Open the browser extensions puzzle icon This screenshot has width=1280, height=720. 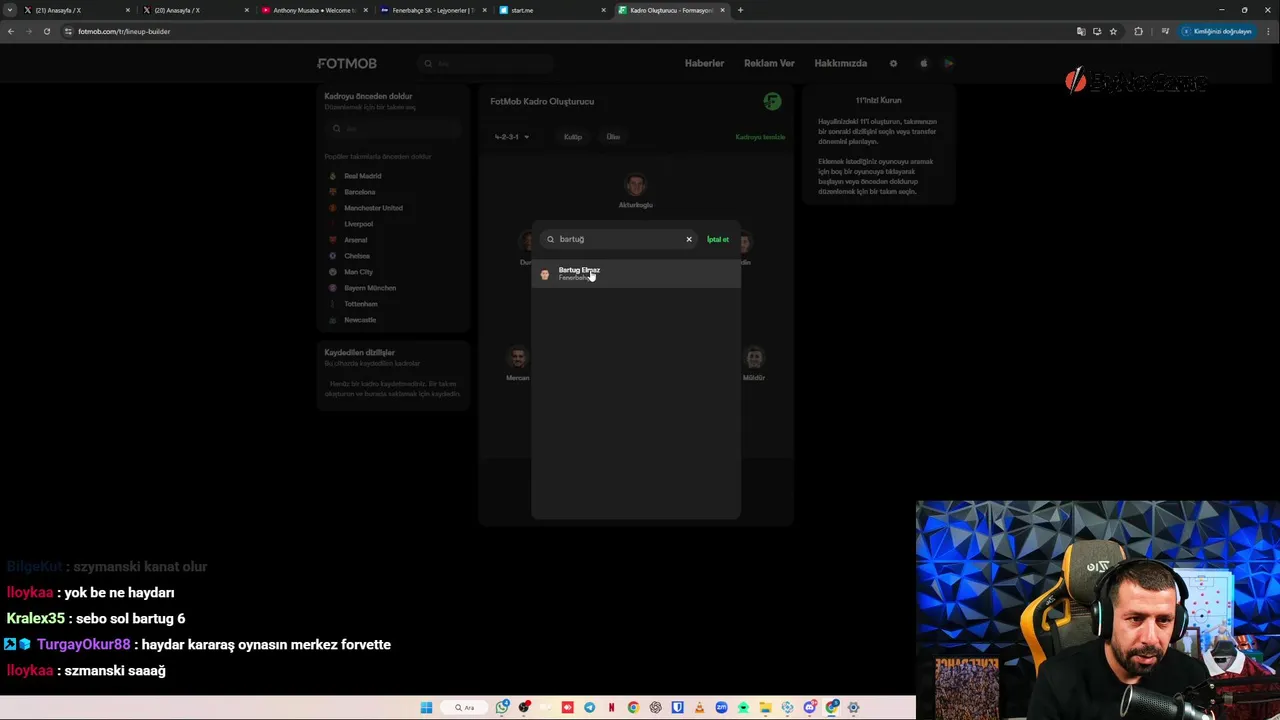pos(1138,31)
